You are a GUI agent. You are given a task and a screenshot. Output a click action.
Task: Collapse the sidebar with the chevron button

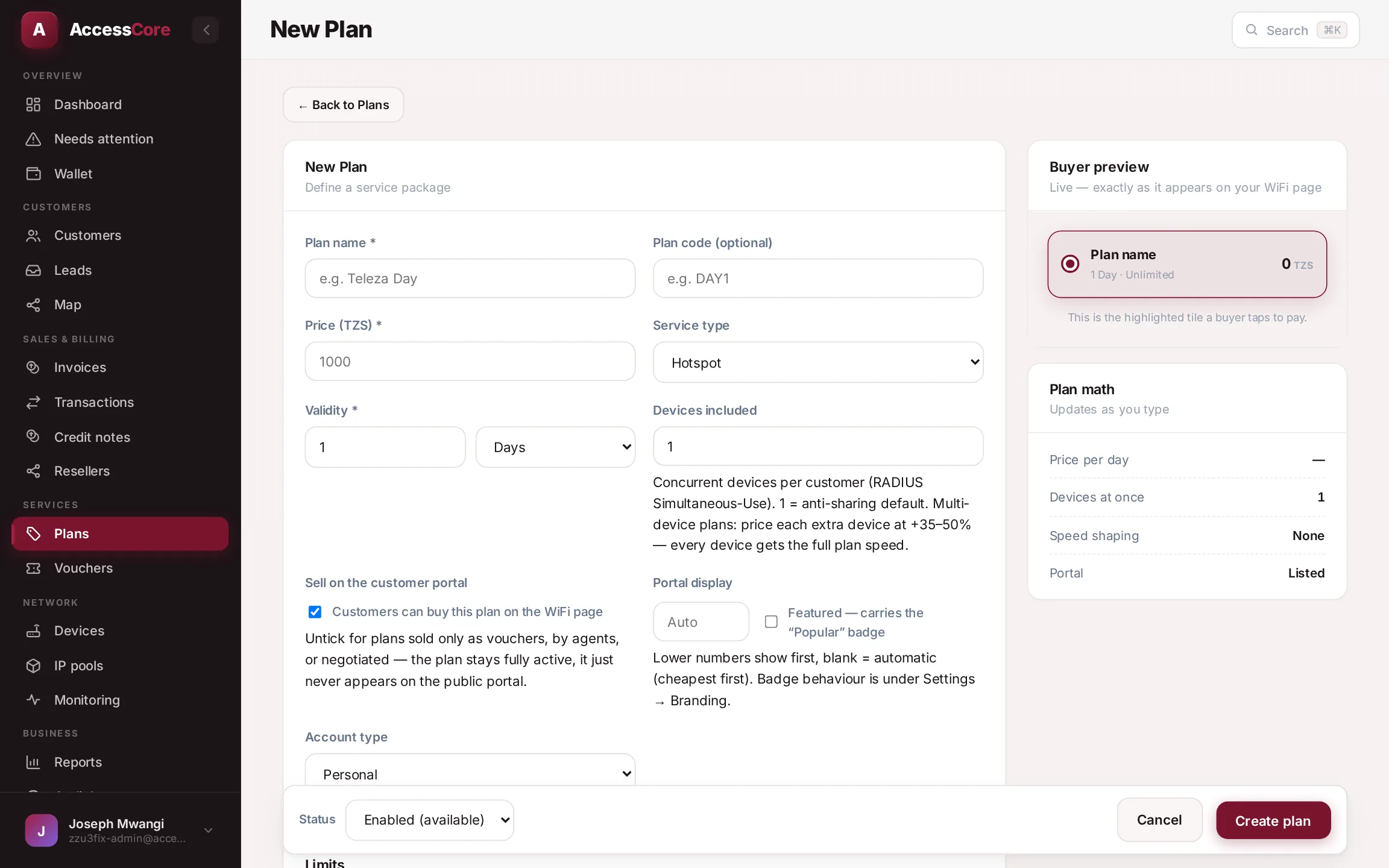[x=206, y=30]
